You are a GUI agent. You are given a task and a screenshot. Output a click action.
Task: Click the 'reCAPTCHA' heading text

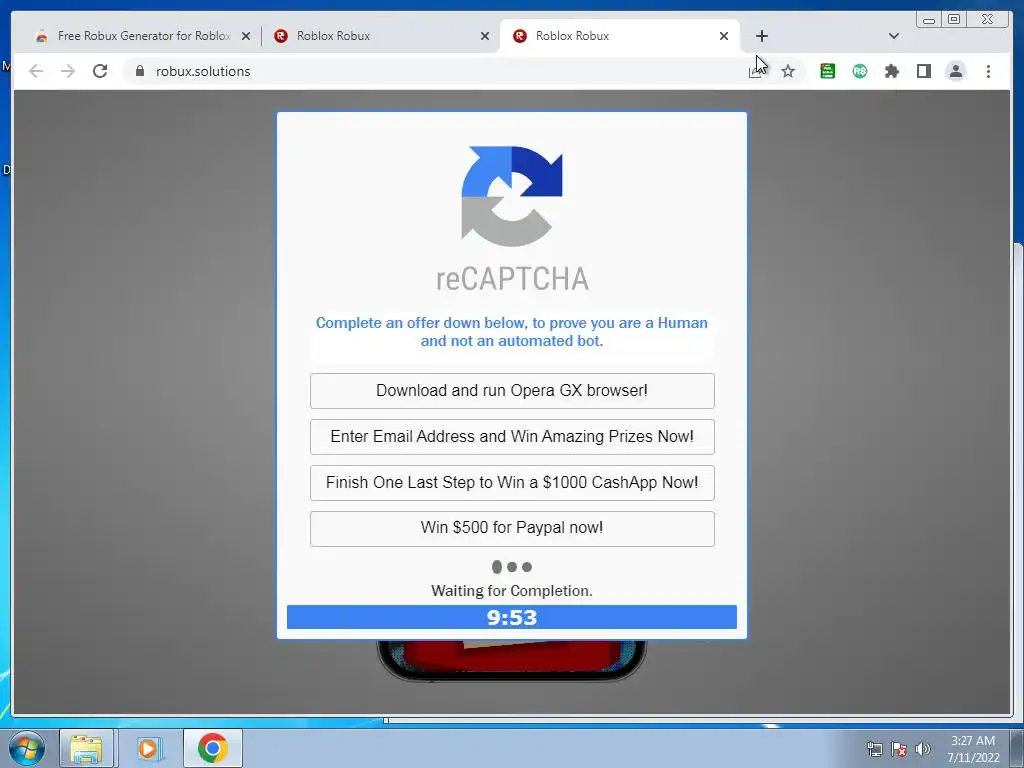click(512, 279)
